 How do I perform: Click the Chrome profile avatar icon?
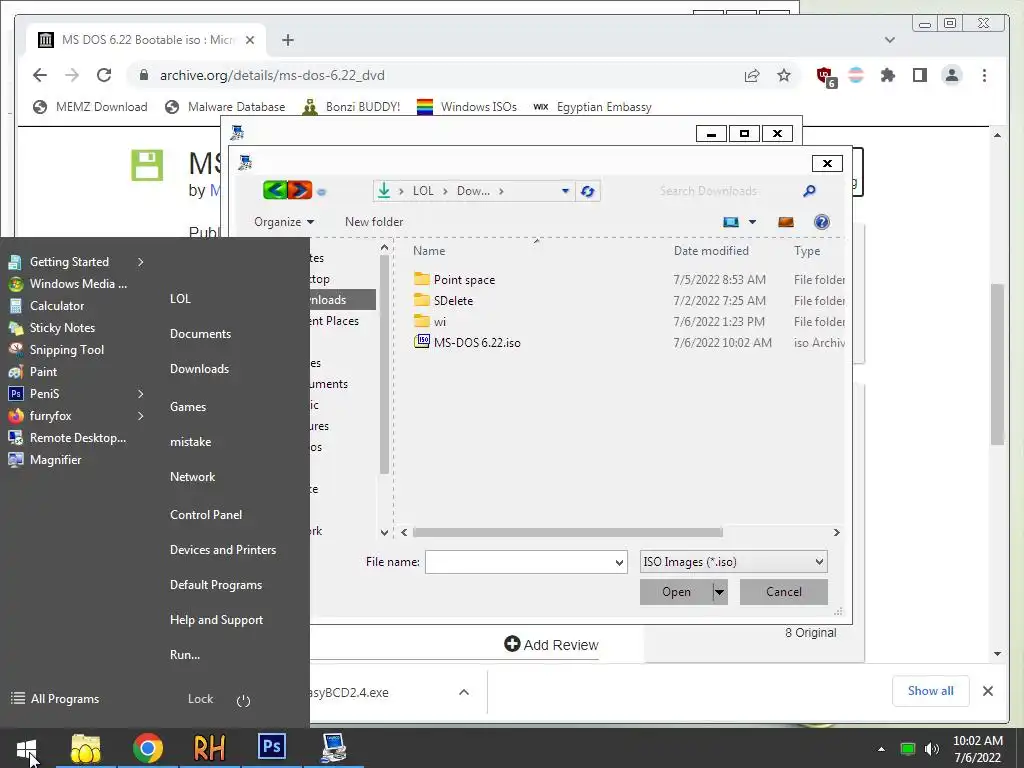click(952, 75)
